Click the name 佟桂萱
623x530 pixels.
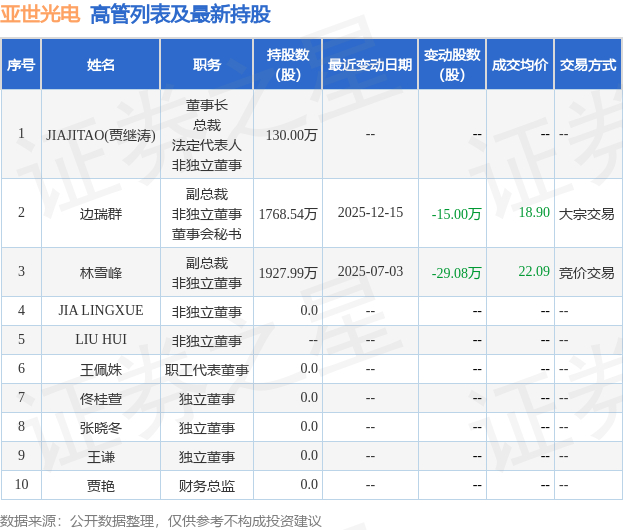coord(101,399)
